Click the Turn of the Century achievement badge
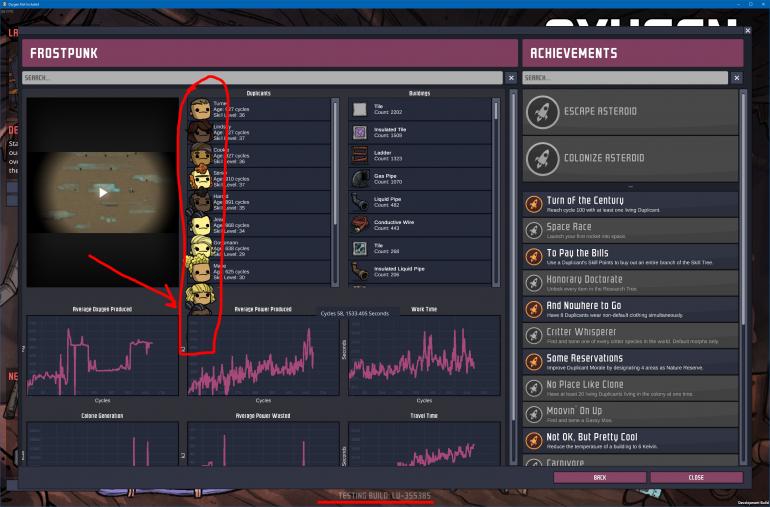 [533, 204]
